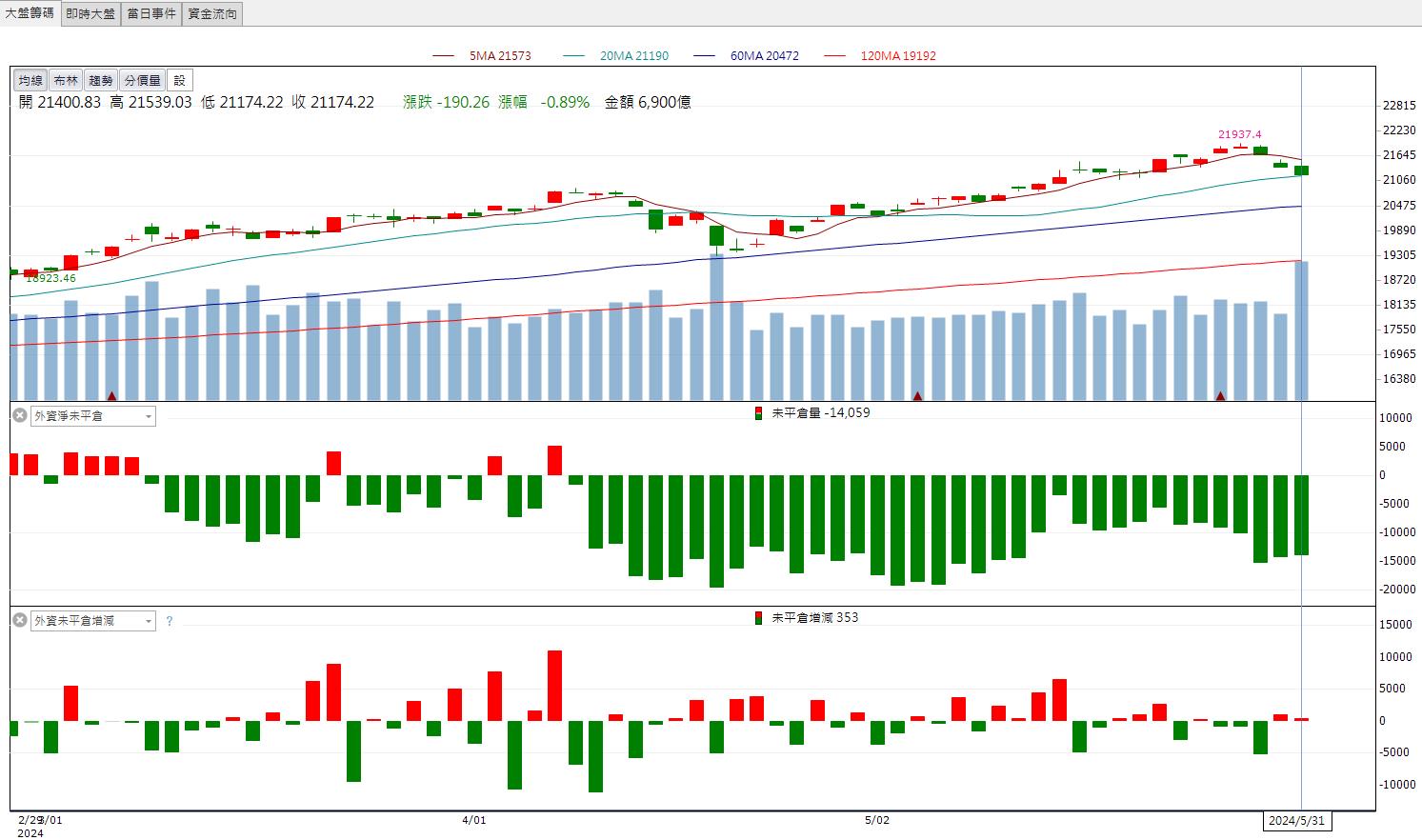Click the 高 21539.03 high price
The width and height of the screenshot is (1422, 840).
[x=150, y=102]
